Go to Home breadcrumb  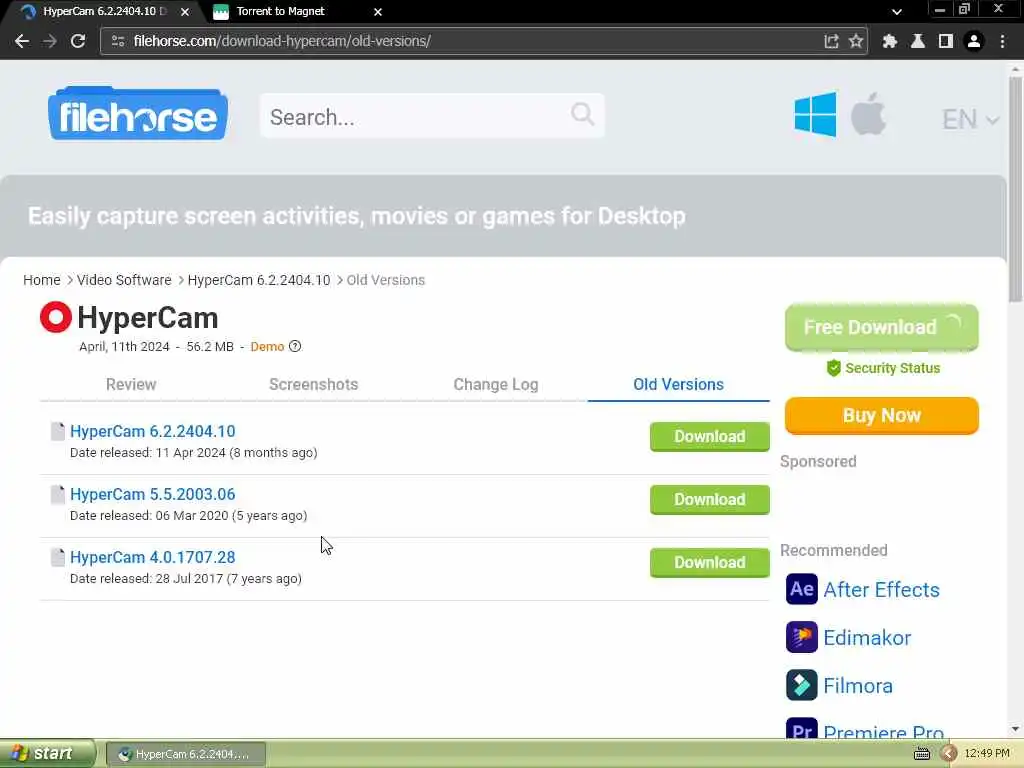[x=42, y=280]
